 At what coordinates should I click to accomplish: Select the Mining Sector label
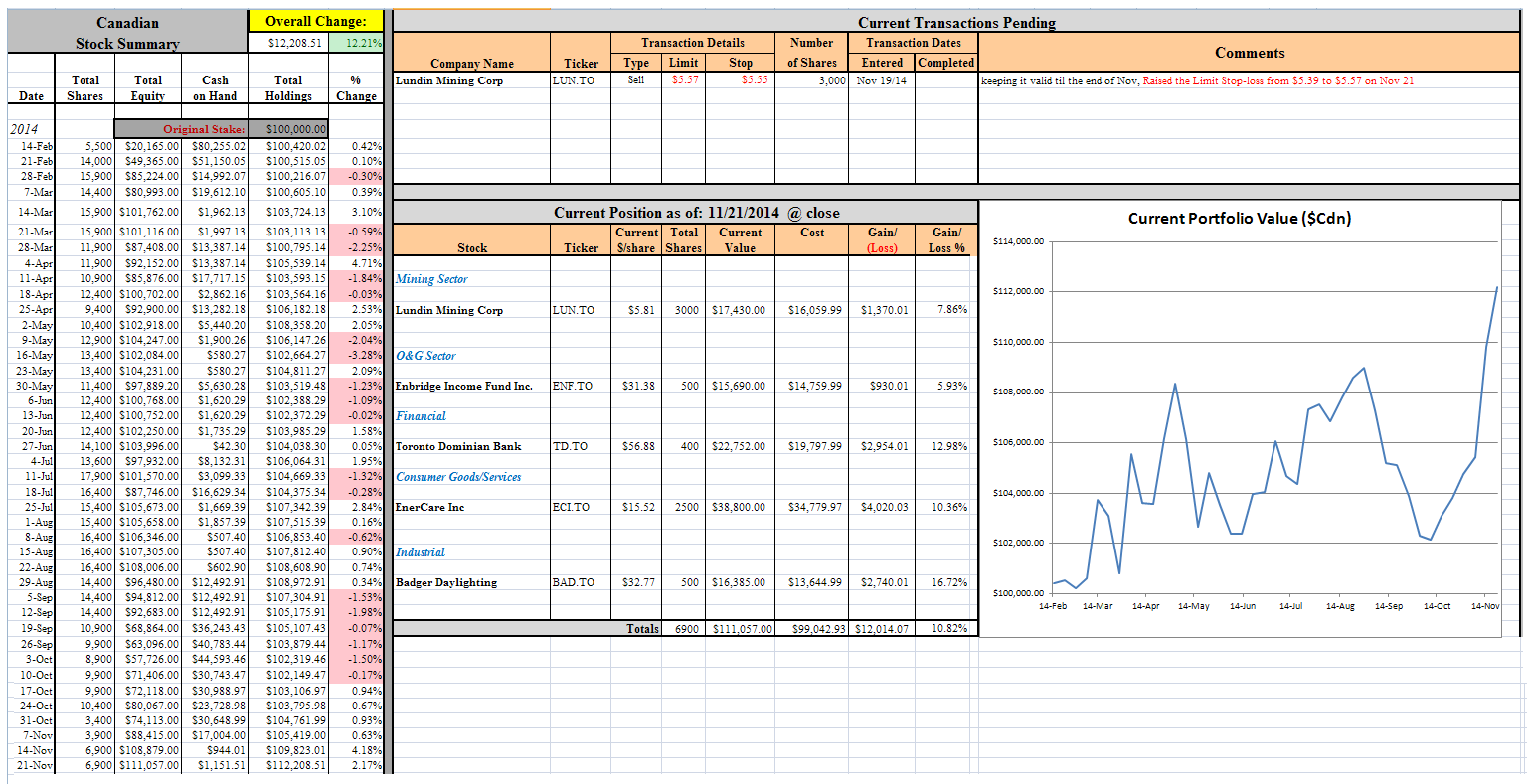(x=431, y=279)
